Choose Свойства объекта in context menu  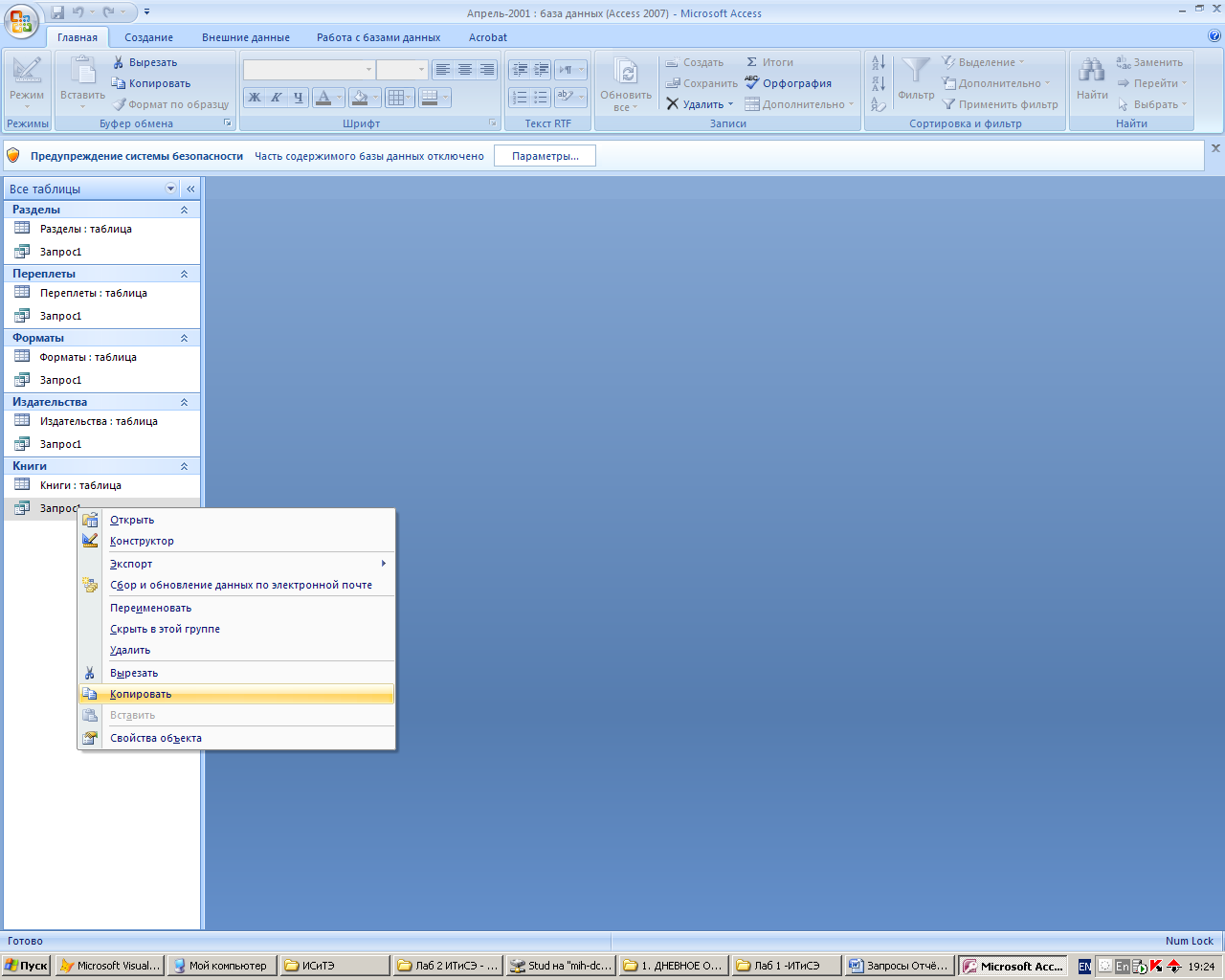pos(236,738)
